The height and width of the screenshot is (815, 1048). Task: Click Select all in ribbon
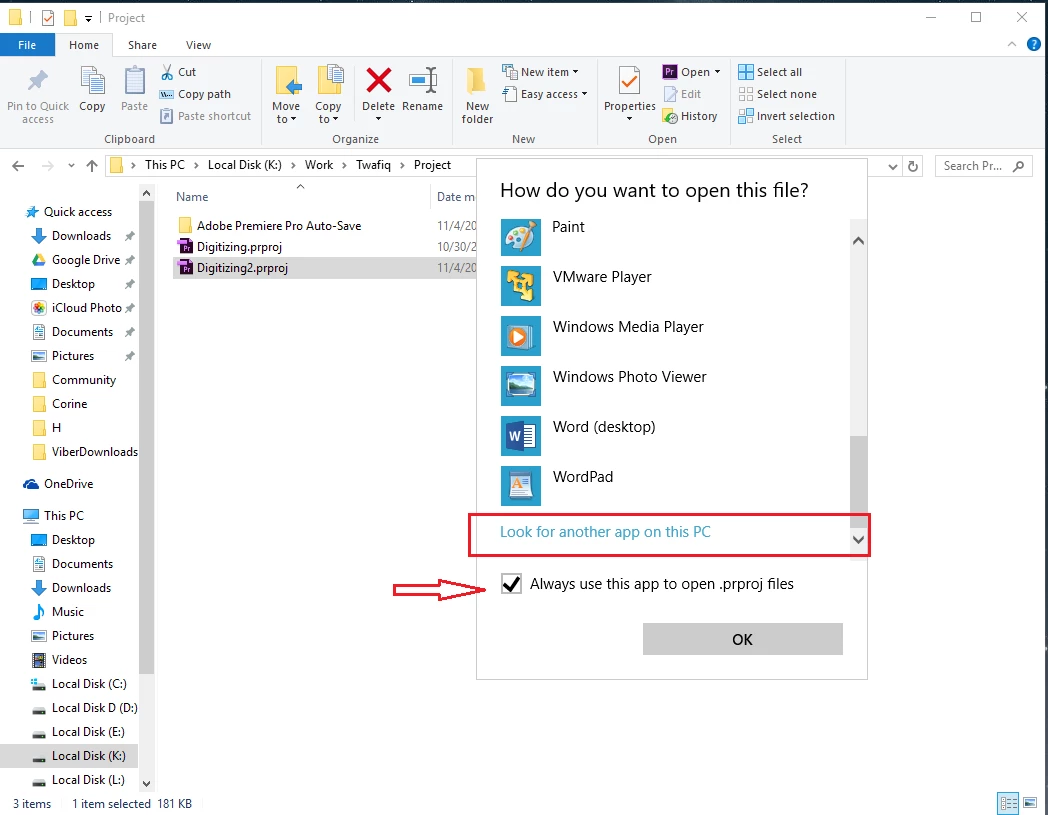click(770, 72)
